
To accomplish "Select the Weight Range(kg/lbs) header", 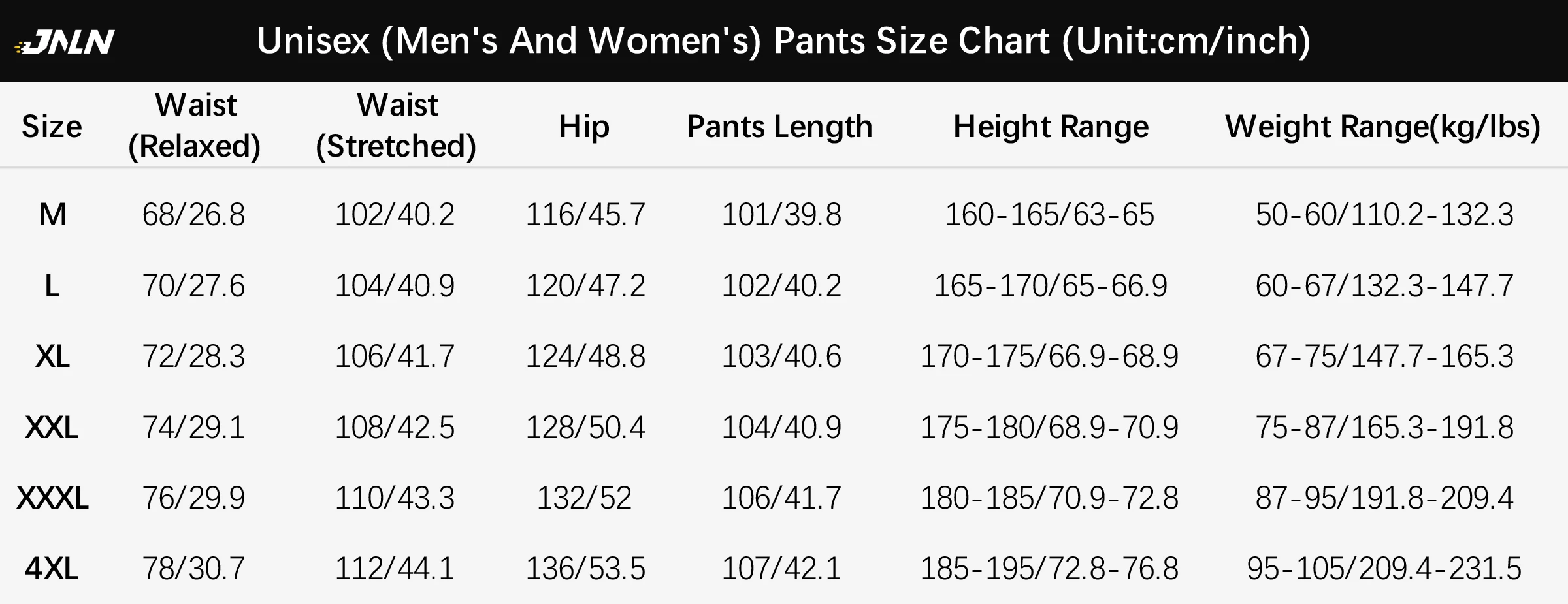I will click(x=1382, y=126).
